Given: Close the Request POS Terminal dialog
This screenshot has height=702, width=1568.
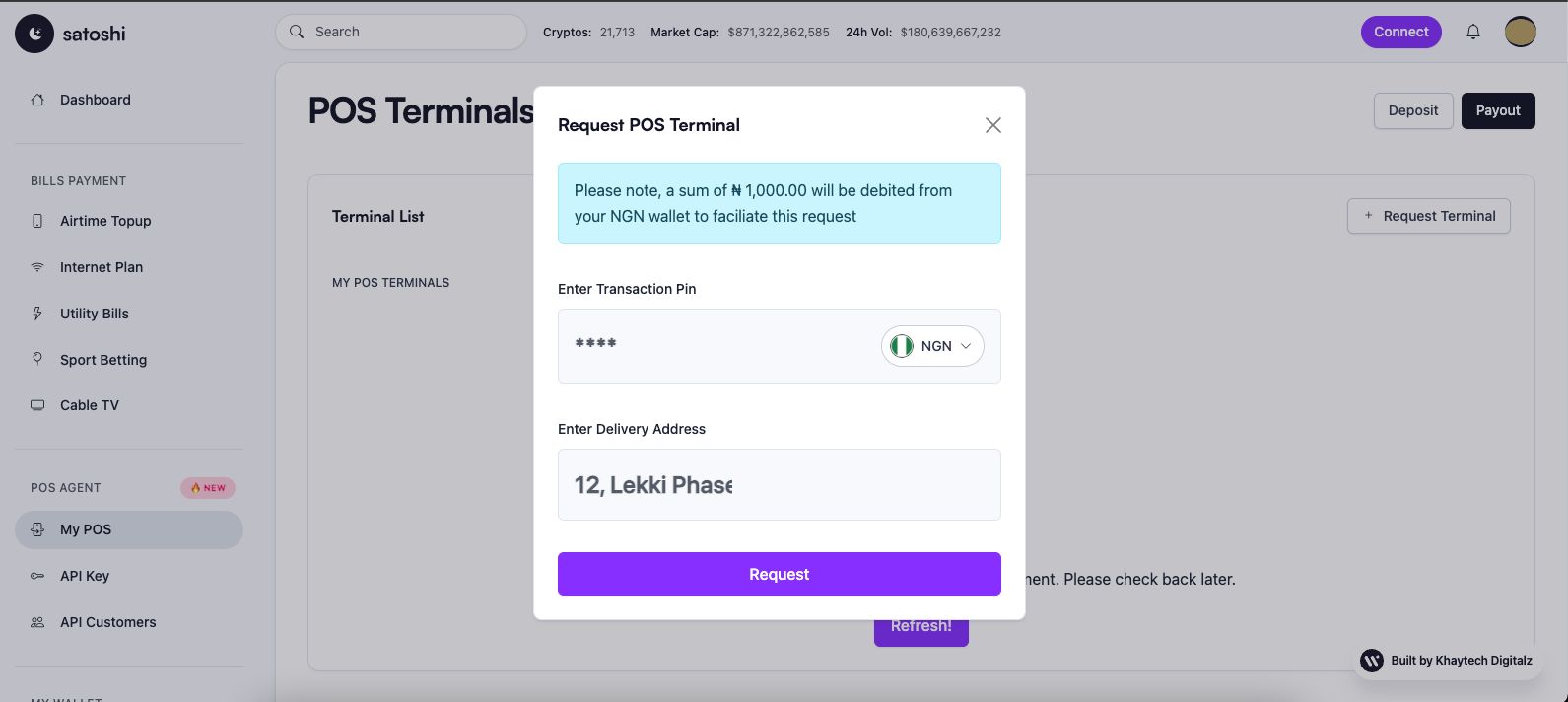Looking at the screenshot, I should coord(993,125).
